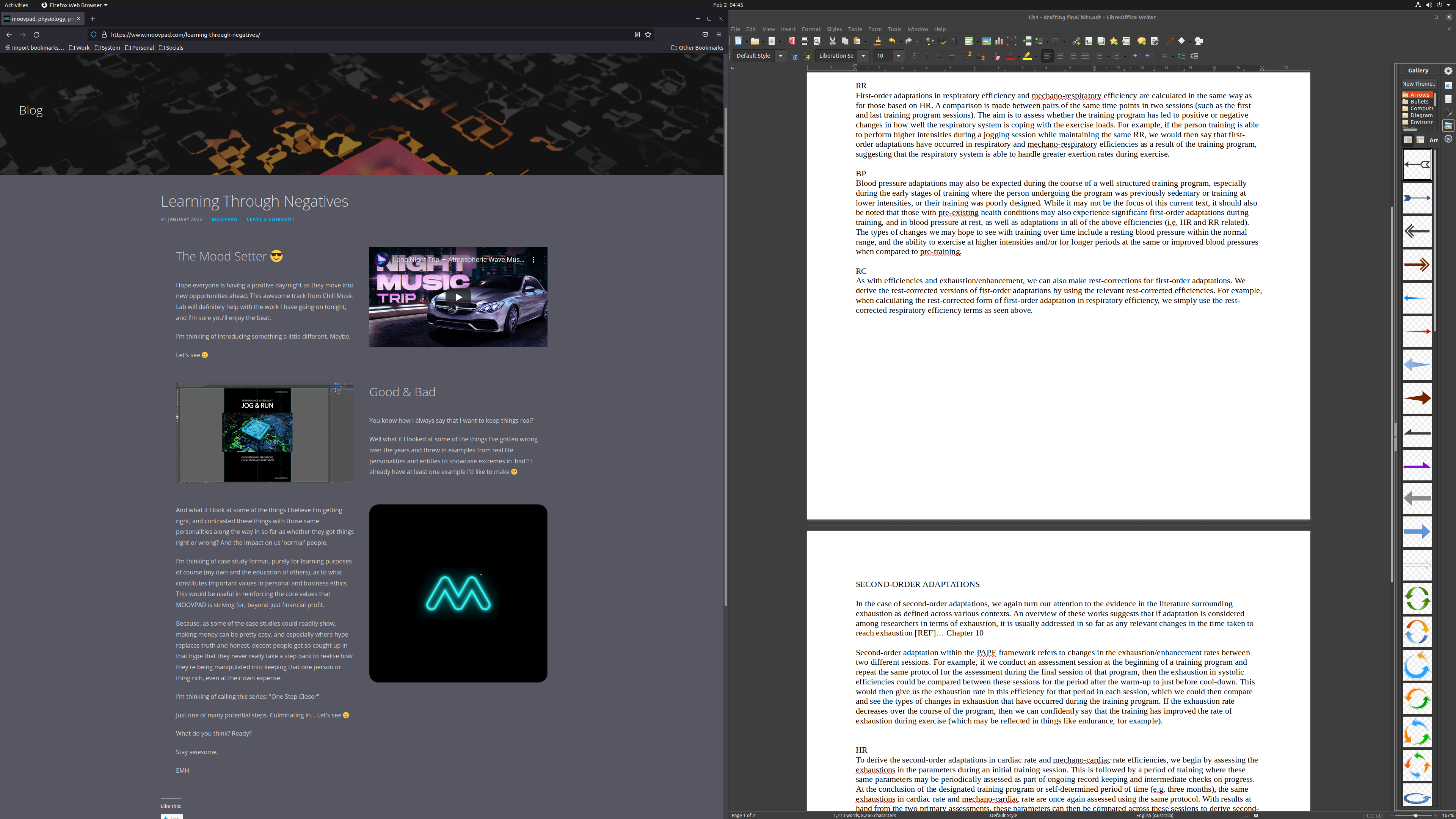This screenshot has width=1456, height=819.
Task: Click the Insert Footnote icon
Action: coord(1089,41)
